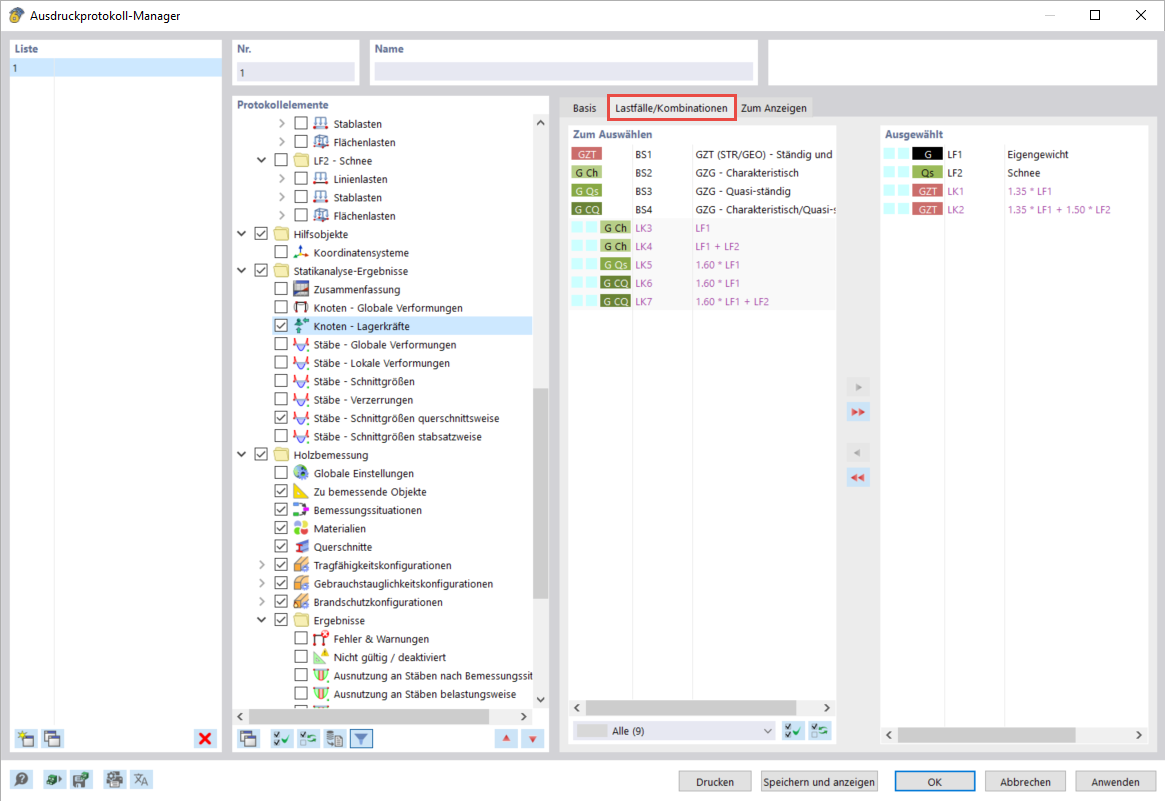Switch to Basis tab
The height and width of the screenshot is (801, 1165).
584,108
